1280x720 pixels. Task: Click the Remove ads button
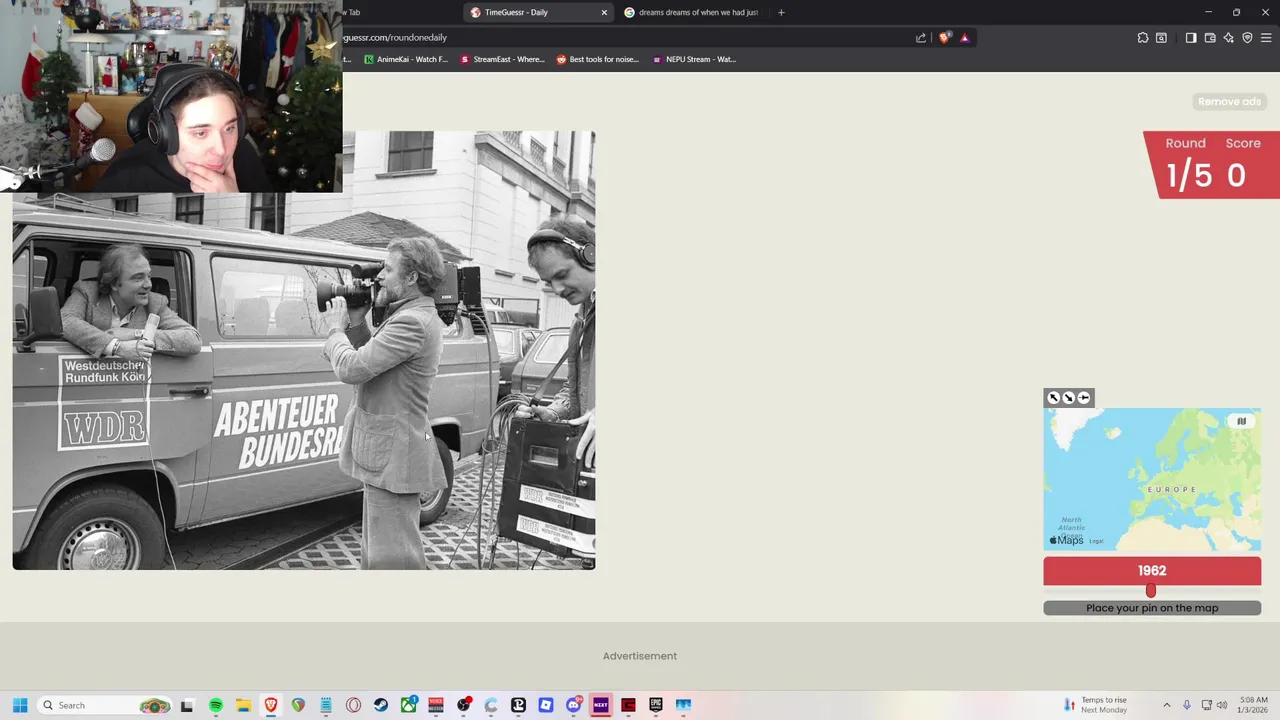1229,101
